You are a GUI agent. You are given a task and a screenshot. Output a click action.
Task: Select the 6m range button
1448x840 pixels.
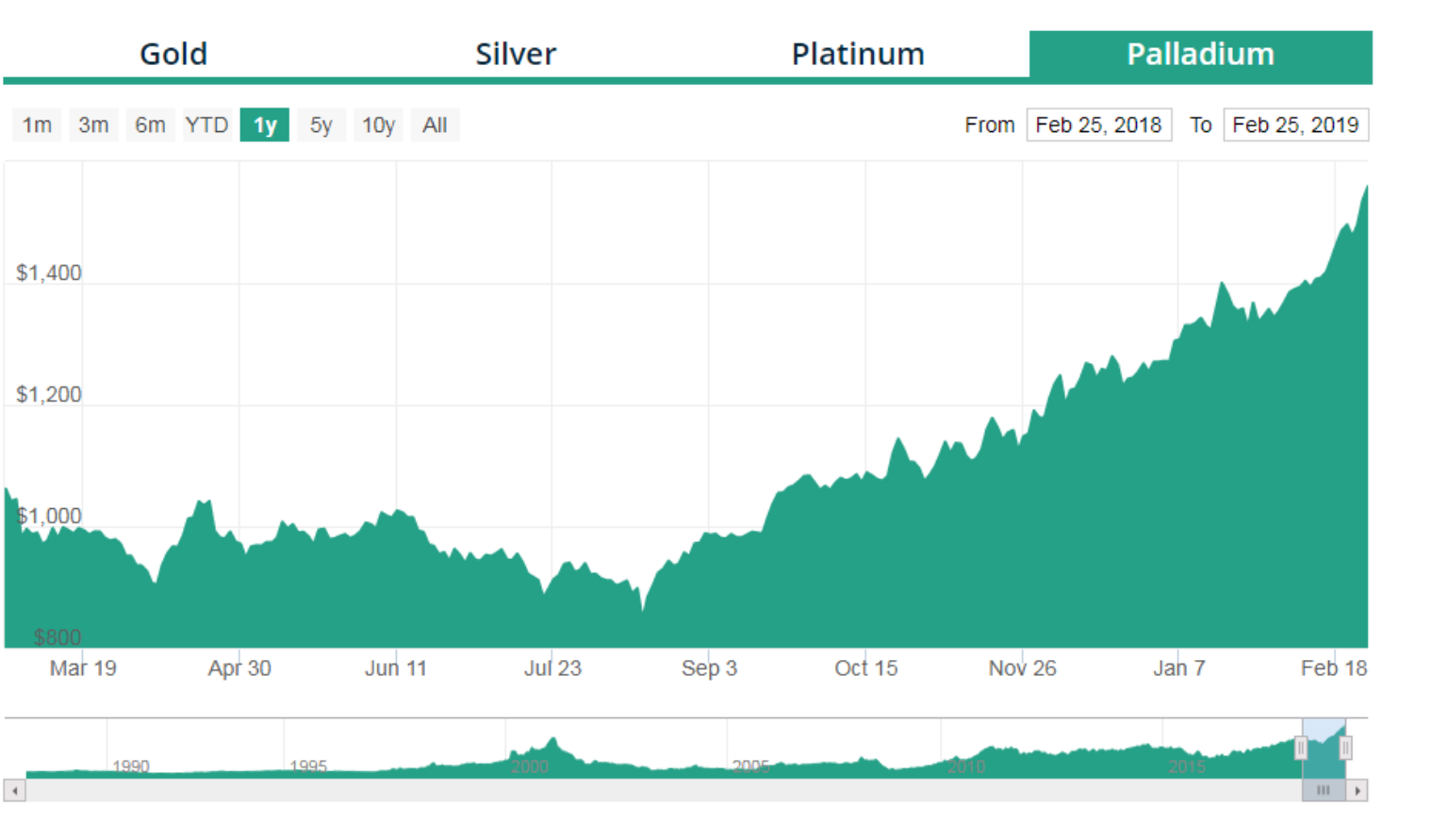[150, 124]
